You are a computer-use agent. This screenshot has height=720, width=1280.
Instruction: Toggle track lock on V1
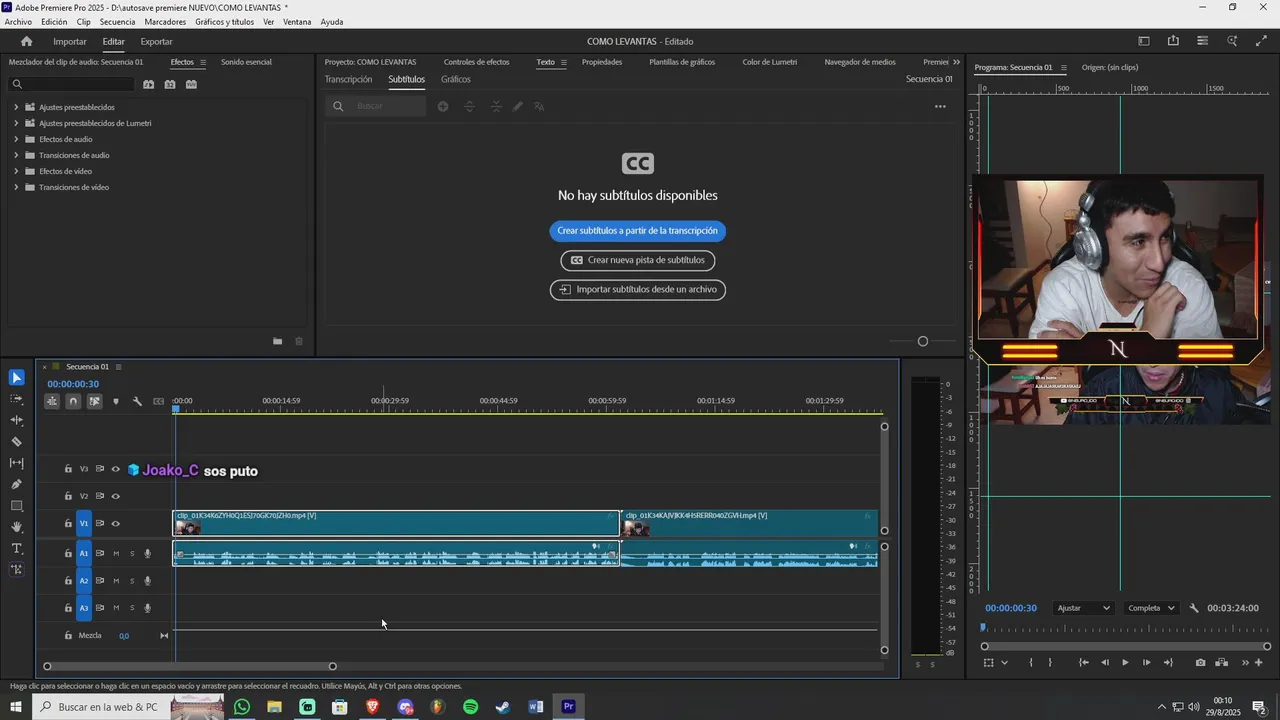tap(68, 523)
